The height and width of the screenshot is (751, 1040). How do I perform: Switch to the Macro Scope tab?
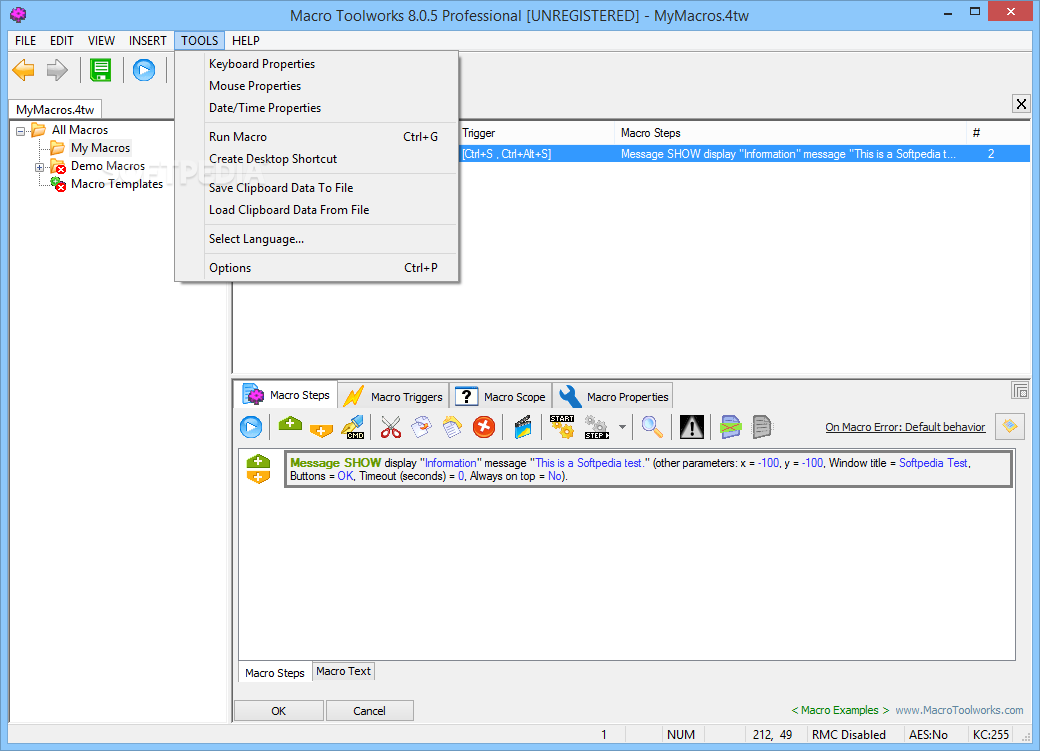coord(501,396)
